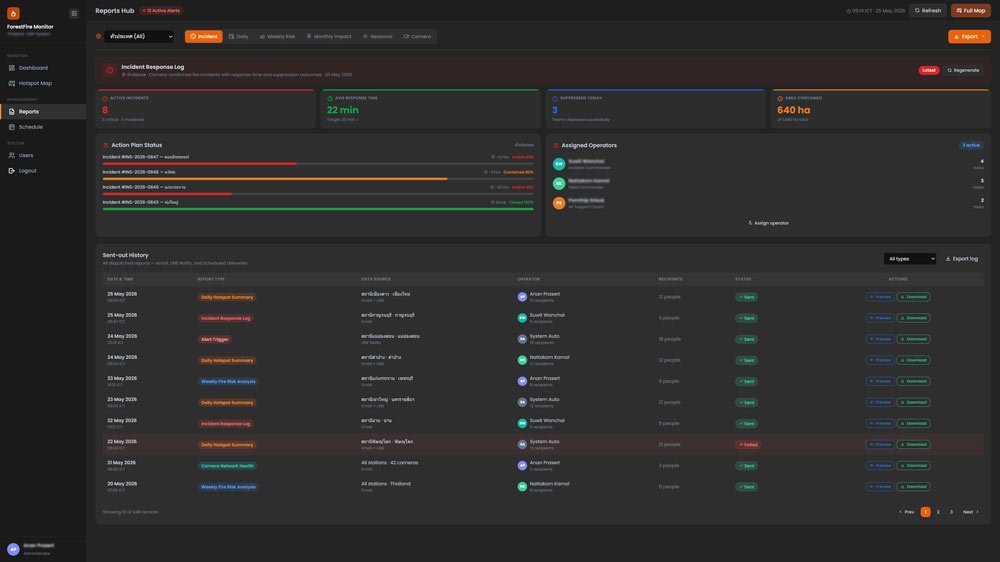Expand the All types filter dropdown
The width and height of the screenshot is (1000, 562).
click(910, 258)
